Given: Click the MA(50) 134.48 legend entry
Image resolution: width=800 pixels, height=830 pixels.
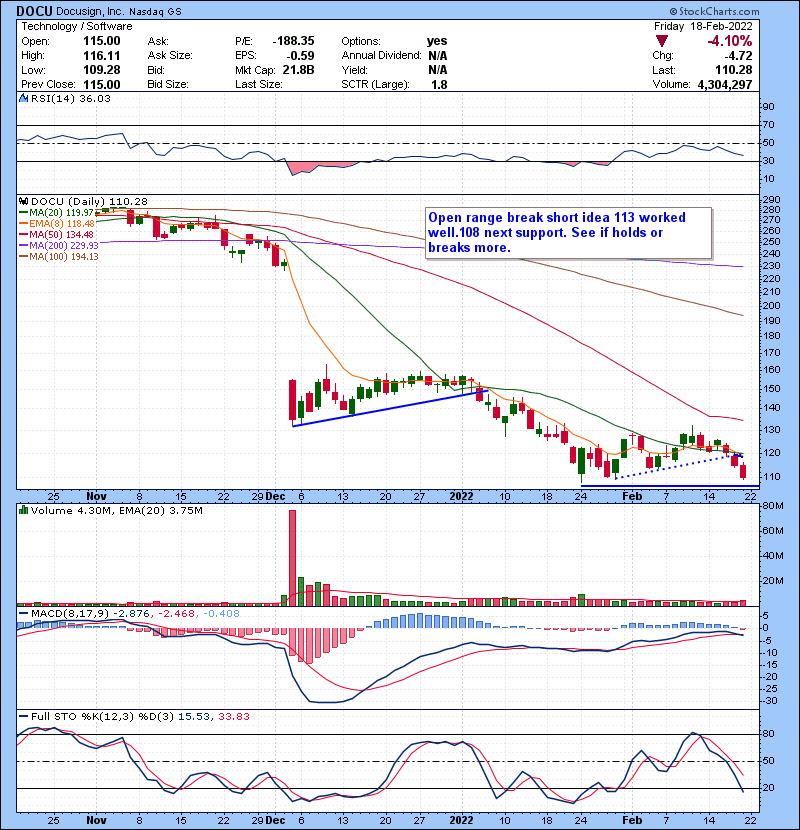Looking at the screenshot, I should click(57, 234).
